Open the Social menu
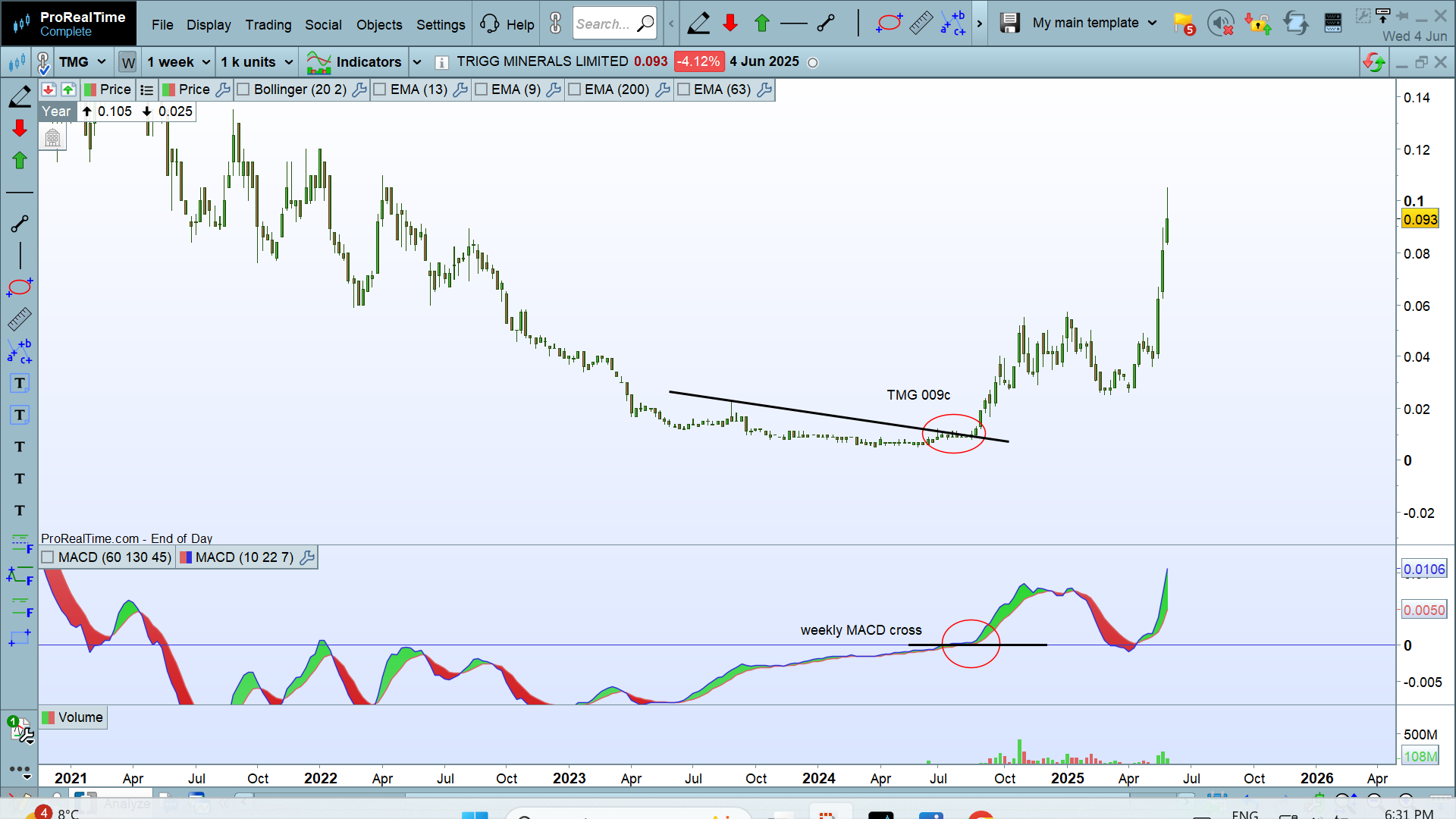1456x819 pixels. (323, 24)
